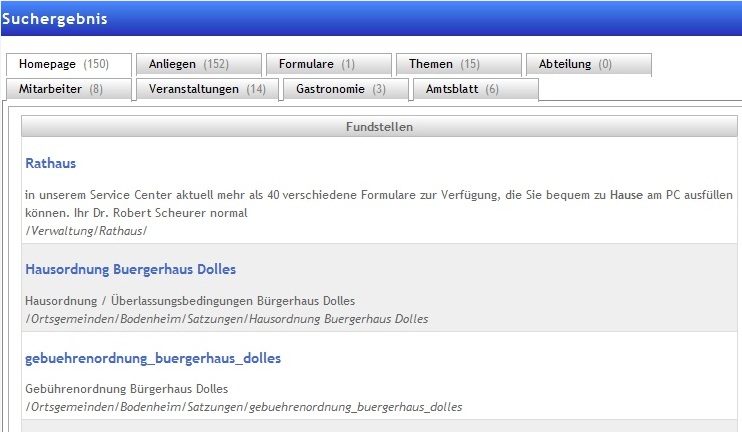Click the gebuehrenordnung_buergerhaus_dolles result link
This screenshot has width=742, height=432.
click(x=153, y=358)
